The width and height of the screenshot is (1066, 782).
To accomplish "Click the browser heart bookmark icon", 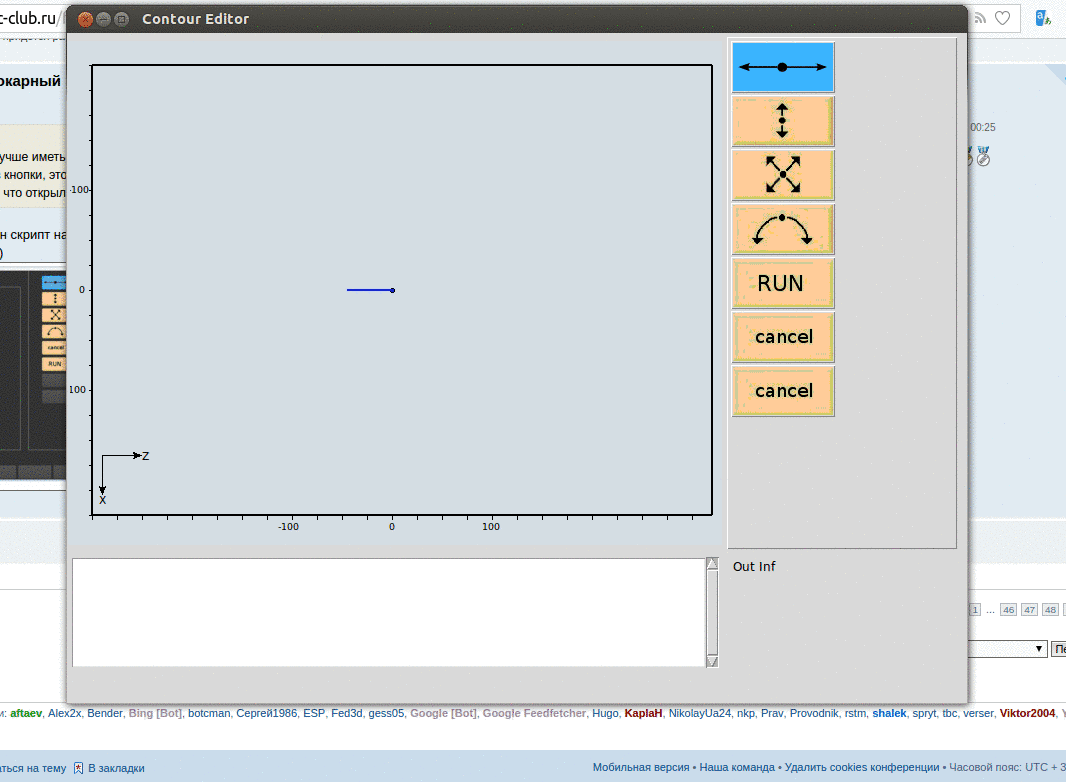I will pos(1002,18).
